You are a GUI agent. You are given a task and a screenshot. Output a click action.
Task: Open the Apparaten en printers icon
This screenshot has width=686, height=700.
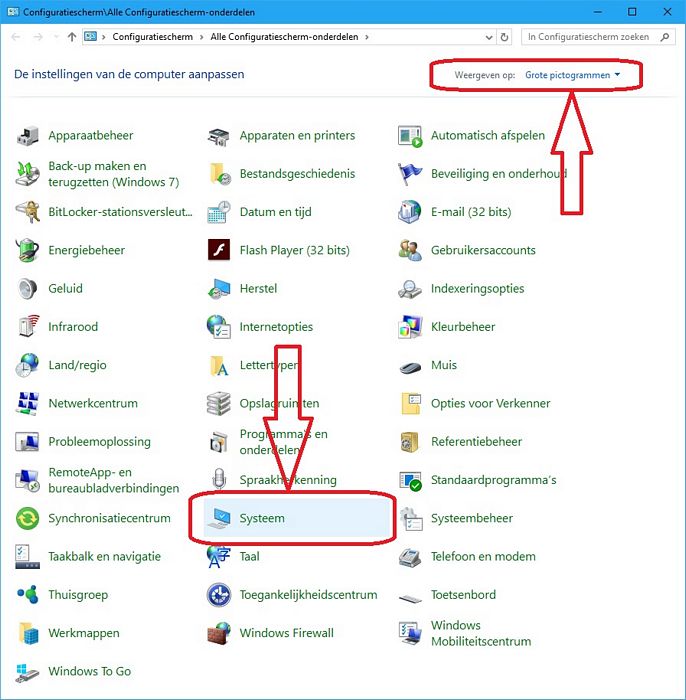(219, 136)
